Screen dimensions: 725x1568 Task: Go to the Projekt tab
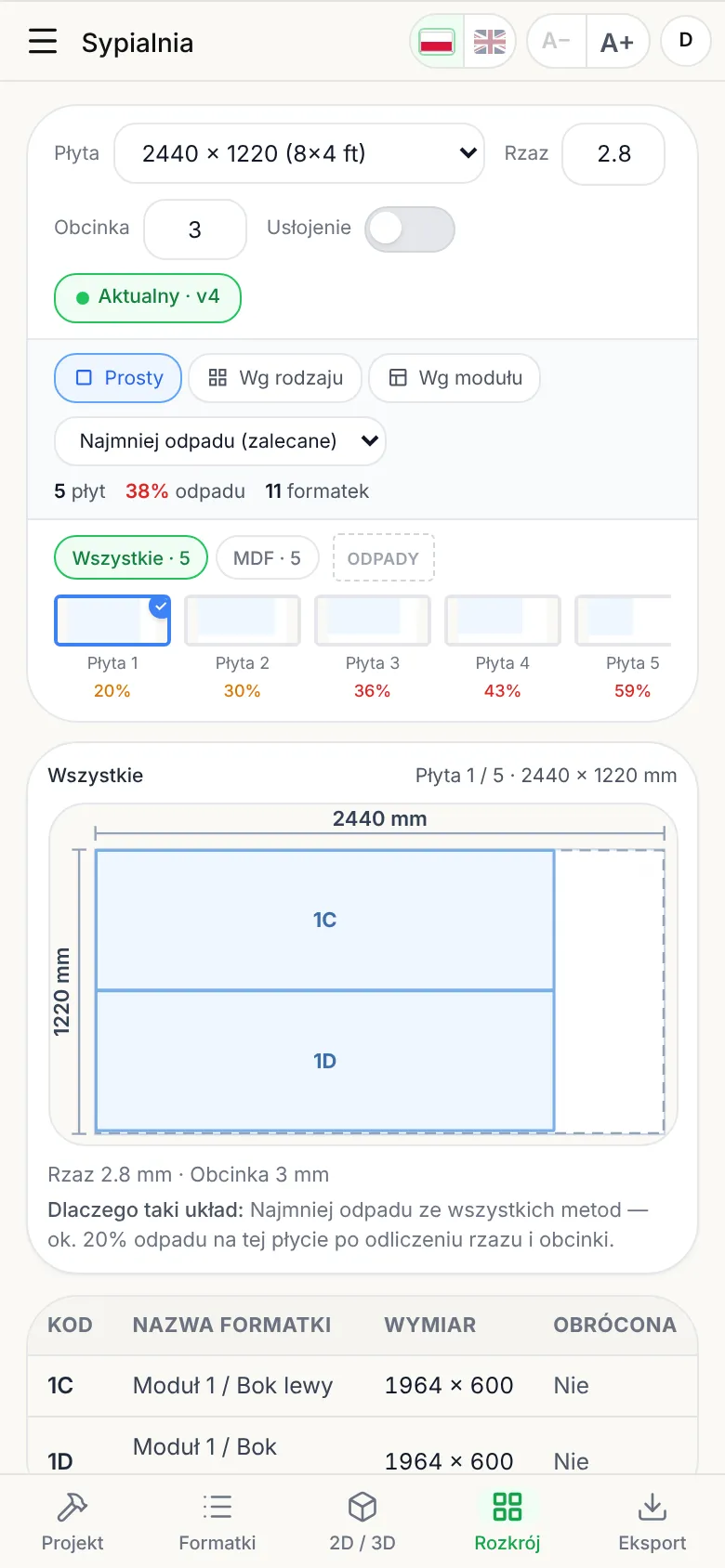click(72, 1522)
